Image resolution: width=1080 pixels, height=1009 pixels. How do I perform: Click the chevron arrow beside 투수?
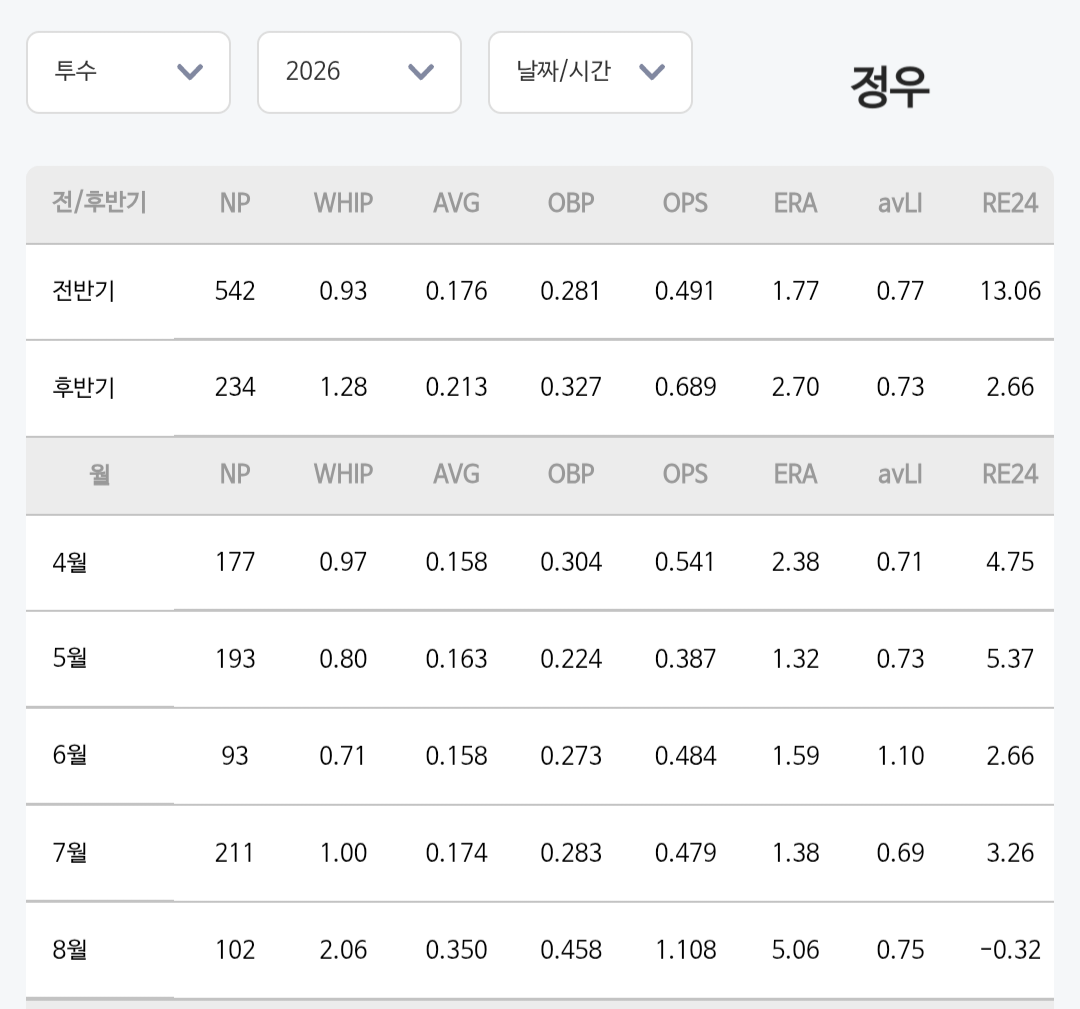click(x=190, y=72)
